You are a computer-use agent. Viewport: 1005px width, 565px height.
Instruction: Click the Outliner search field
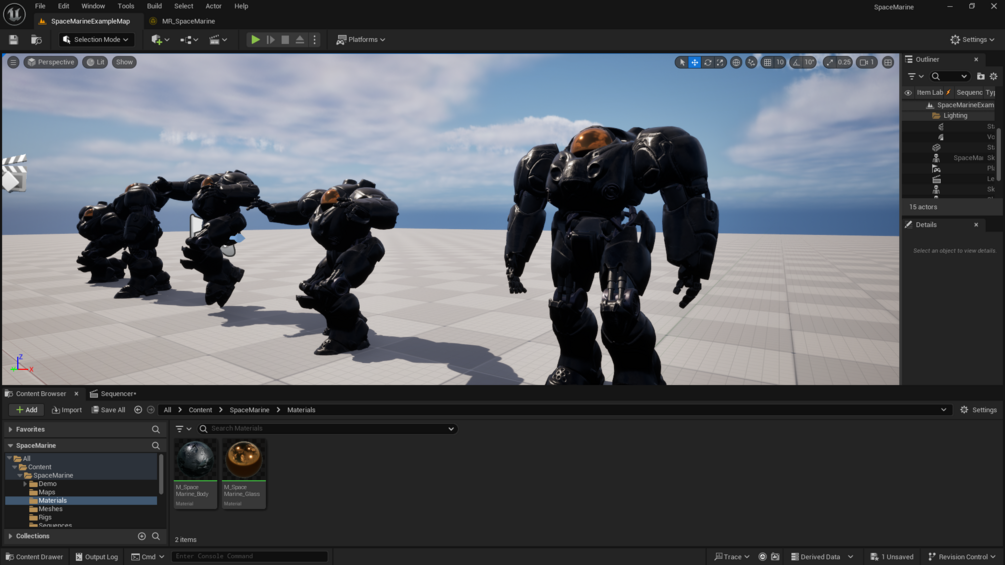click(x=949, y=76)
